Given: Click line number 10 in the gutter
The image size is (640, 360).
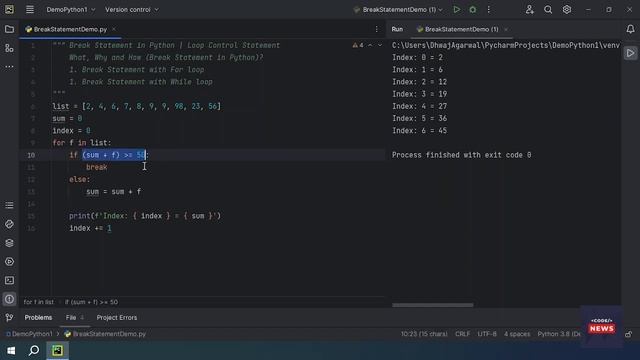Looking at the screenshot, I should [31, 155].
